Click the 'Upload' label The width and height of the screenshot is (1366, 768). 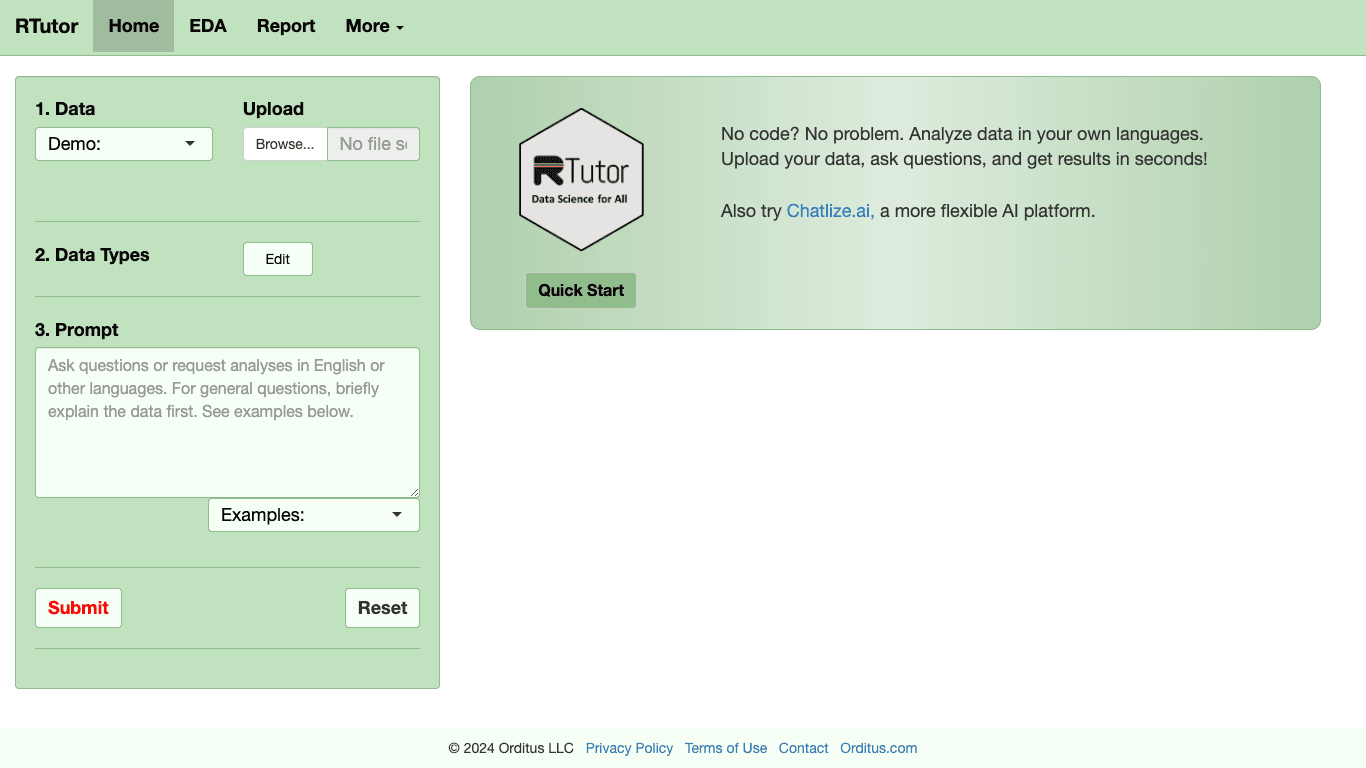[x=273, y=109]
